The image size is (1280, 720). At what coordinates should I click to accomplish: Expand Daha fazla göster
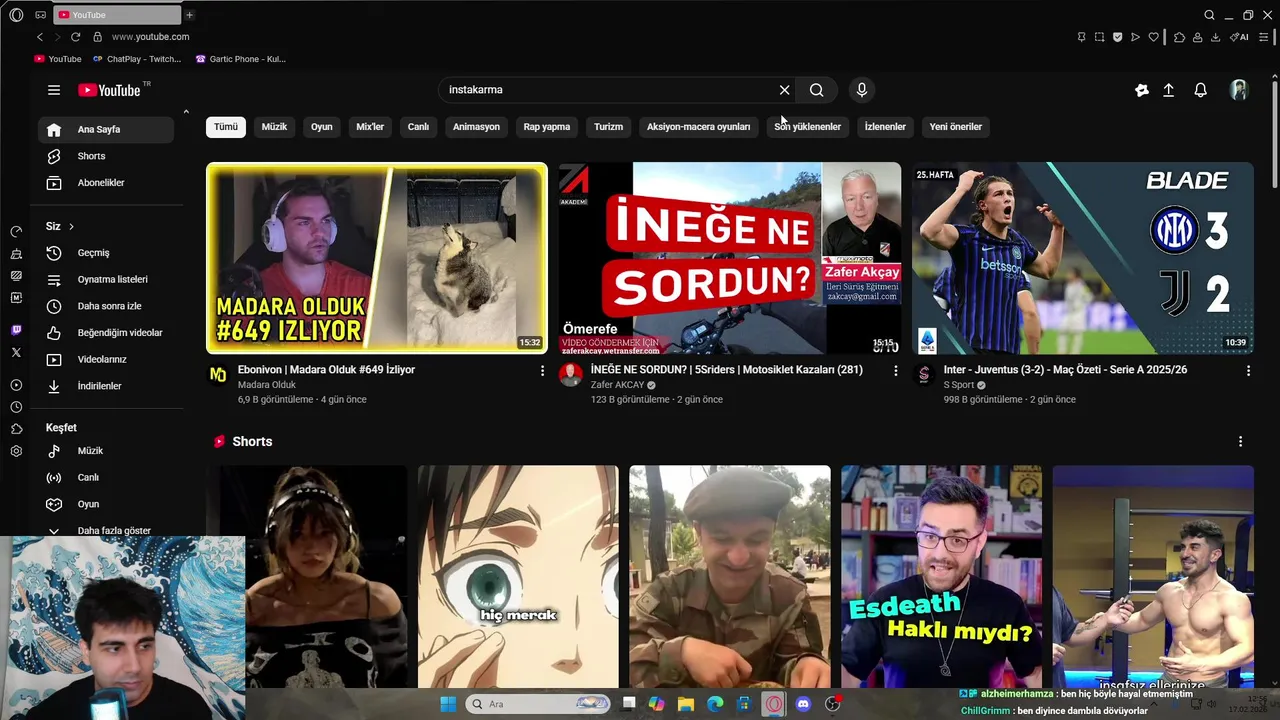pos(106,530)
